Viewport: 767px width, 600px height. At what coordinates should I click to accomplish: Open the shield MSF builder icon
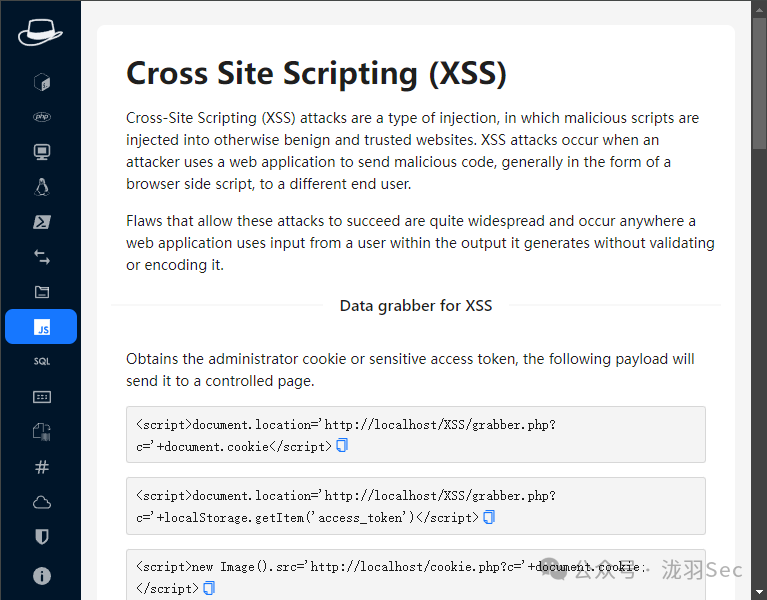coord(42,537)
